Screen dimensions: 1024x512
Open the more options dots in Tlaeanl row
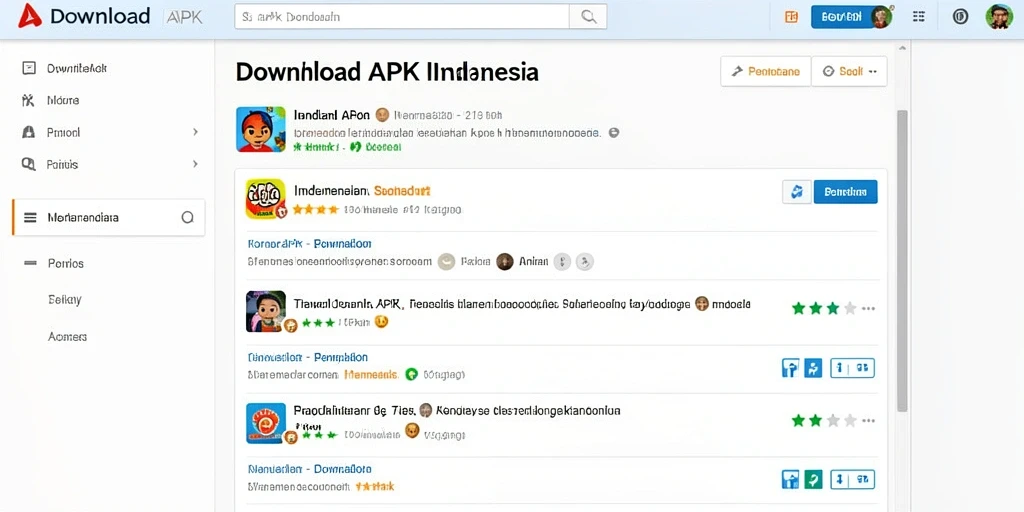coord(868,308)
